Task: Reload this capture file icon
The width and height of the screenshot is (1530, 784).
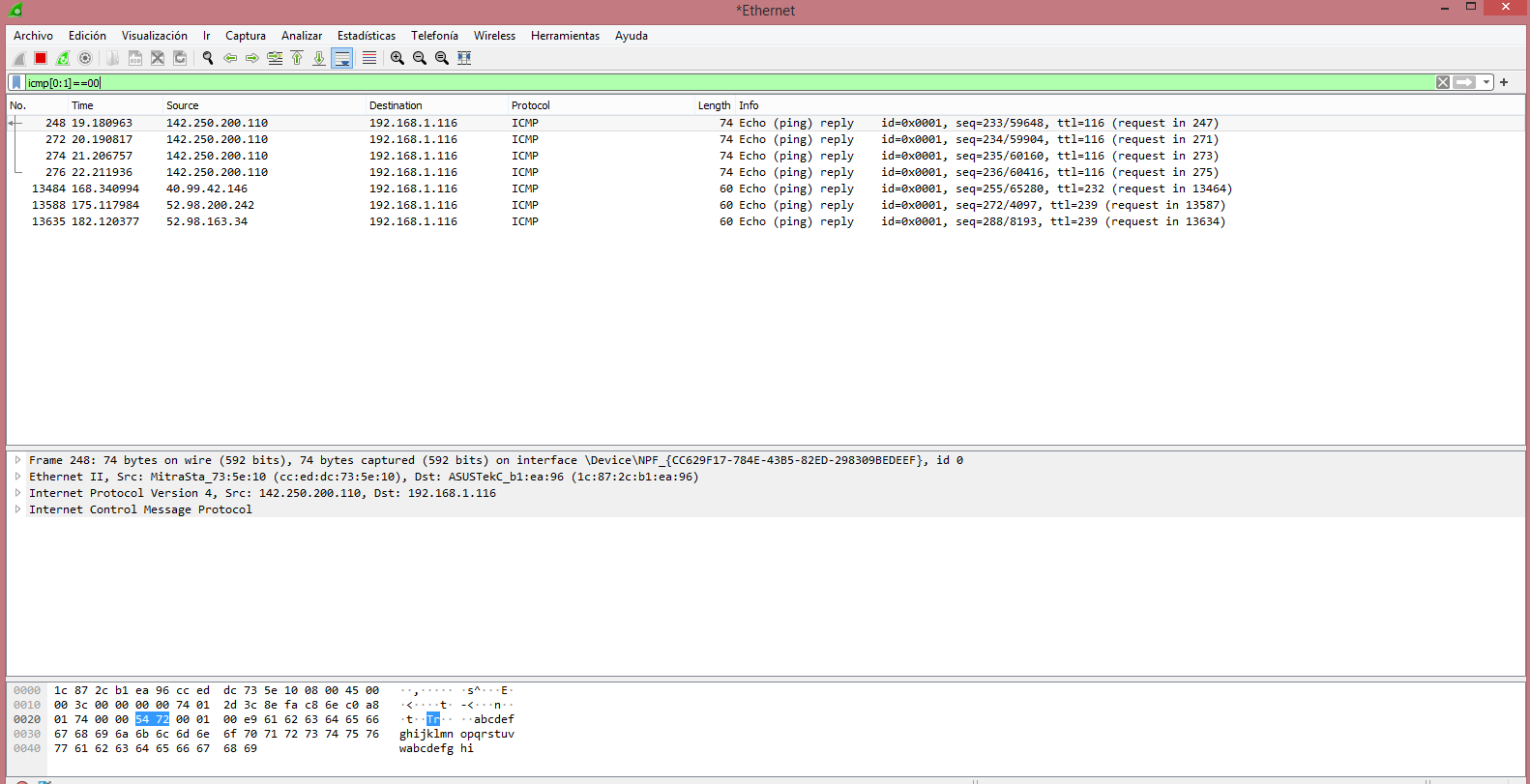Action: pyautogui.click(x=180, y=58)
